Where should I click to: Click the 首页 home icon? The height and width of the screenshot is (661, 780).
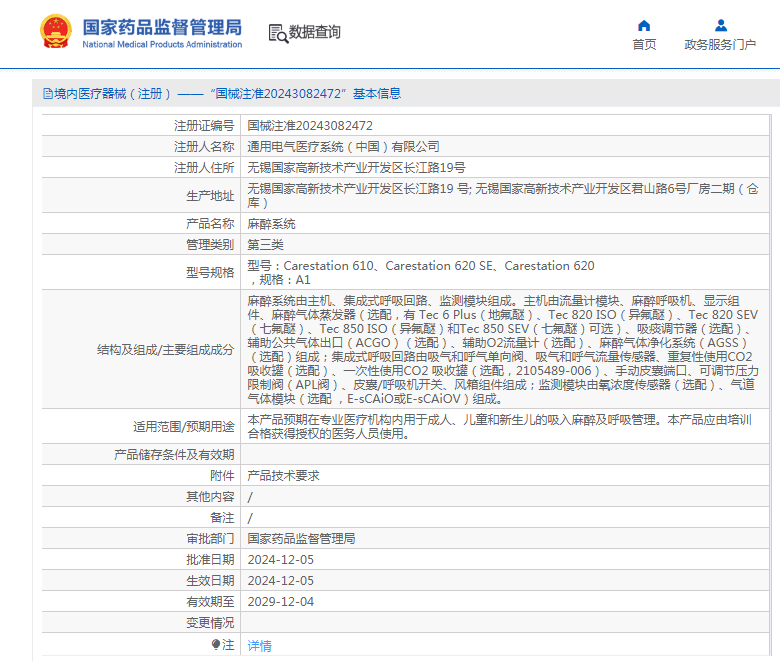[x=644, y=25]
